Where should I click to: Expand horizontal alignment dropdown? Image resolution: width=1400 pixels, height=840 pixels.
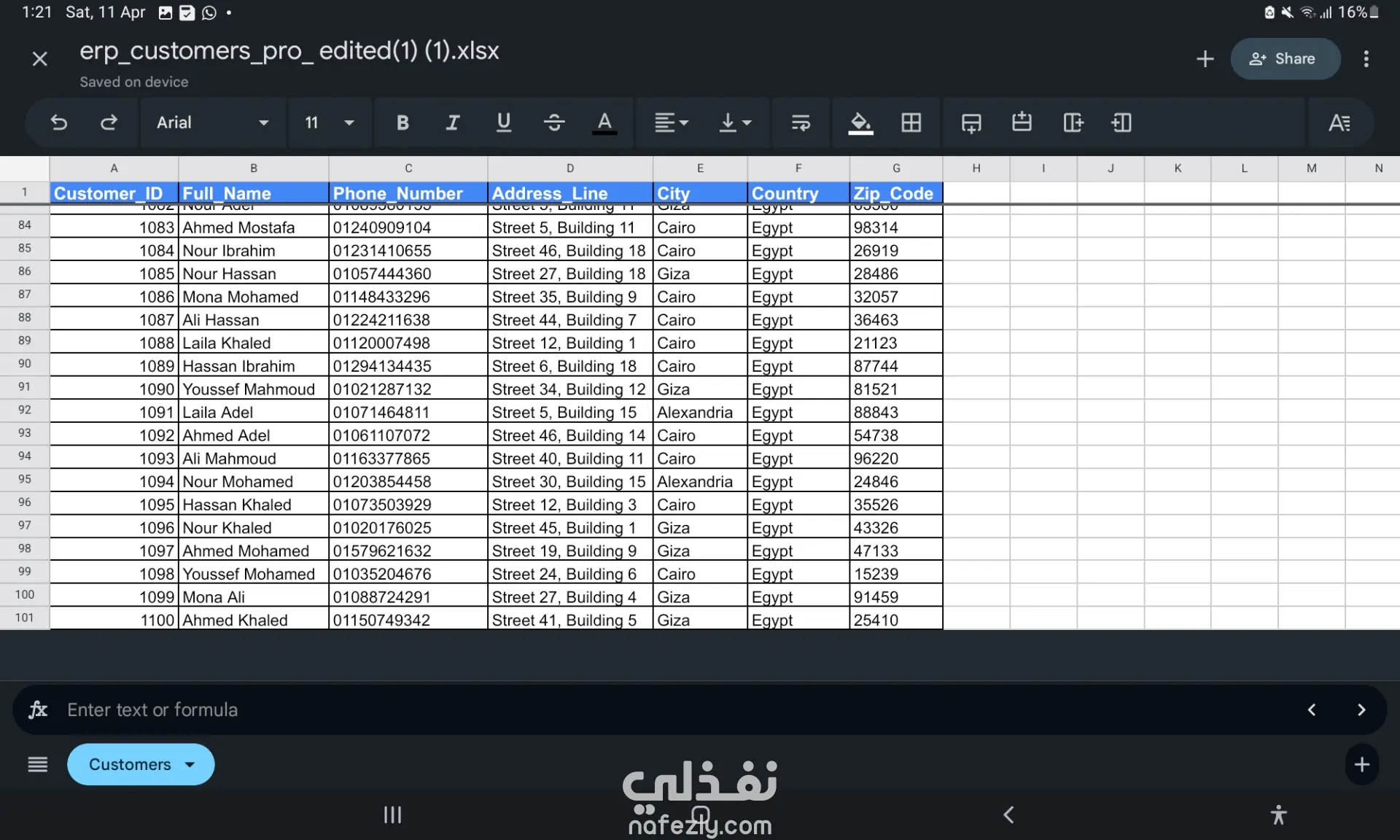[x=671, y=122]
